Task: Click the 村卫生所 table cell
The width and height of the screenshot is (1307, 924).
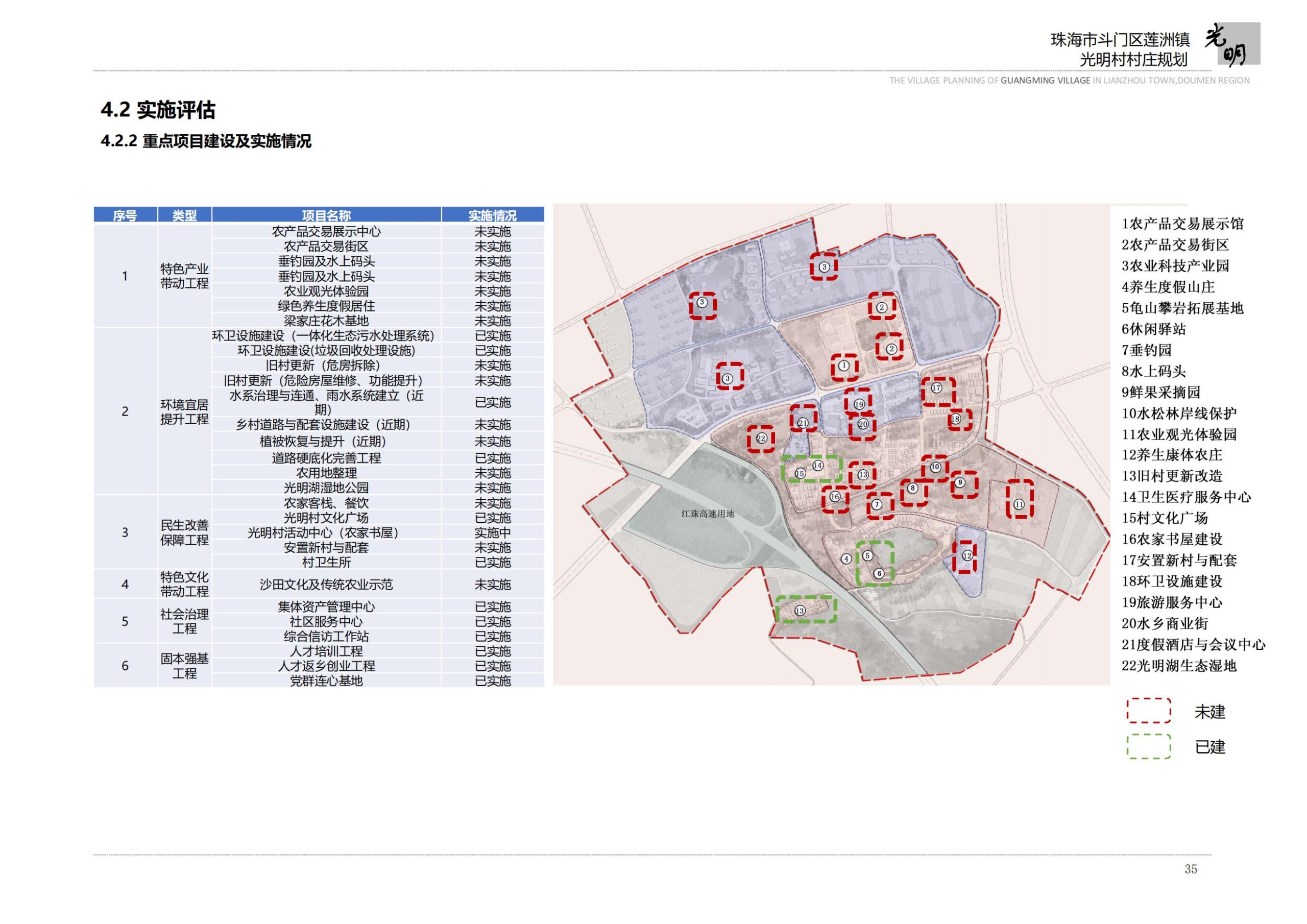Action: click(x=326, y=562)
